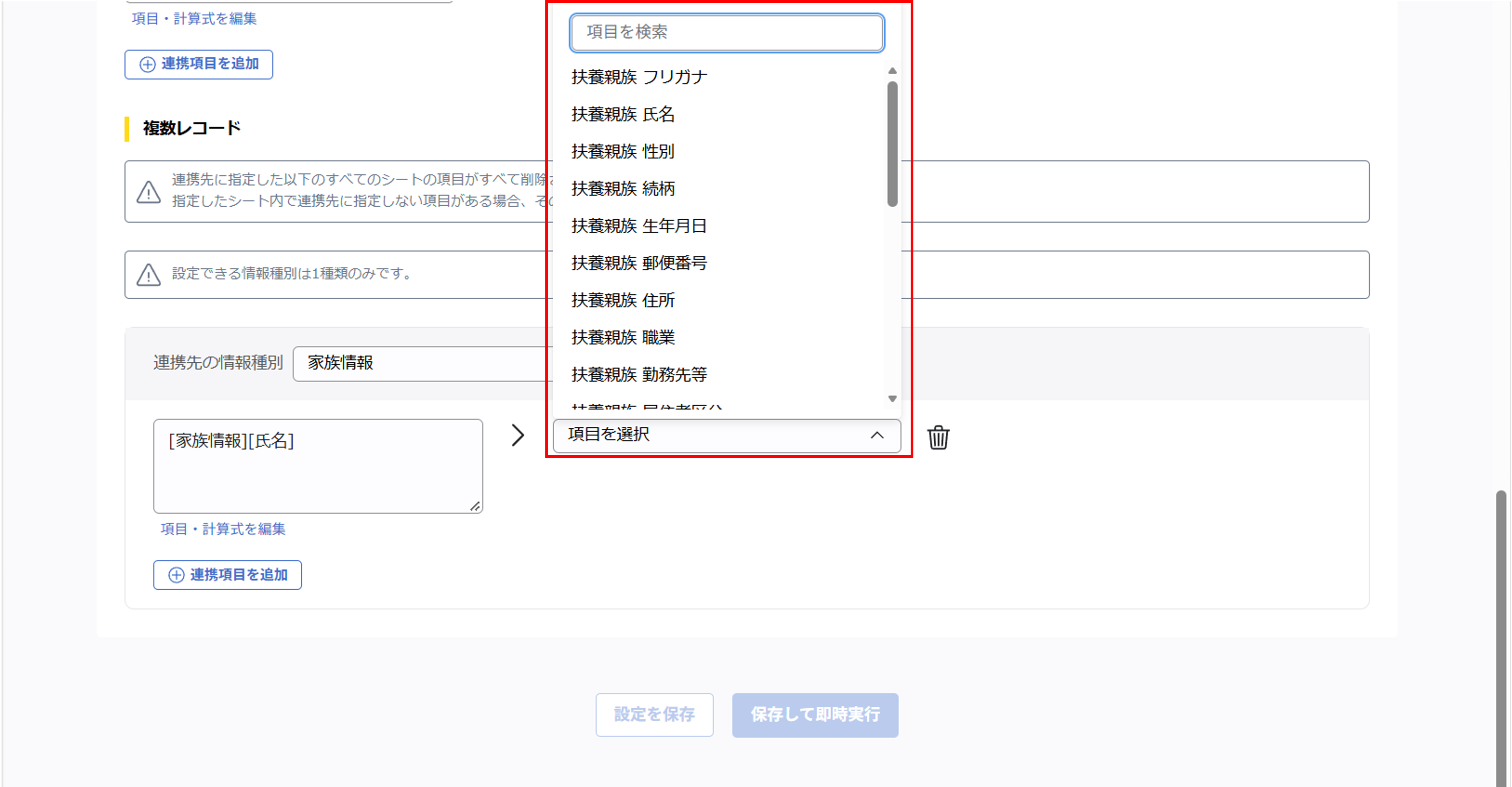Click the dropdown list scroll-down arrow

(x=892, y=399)
